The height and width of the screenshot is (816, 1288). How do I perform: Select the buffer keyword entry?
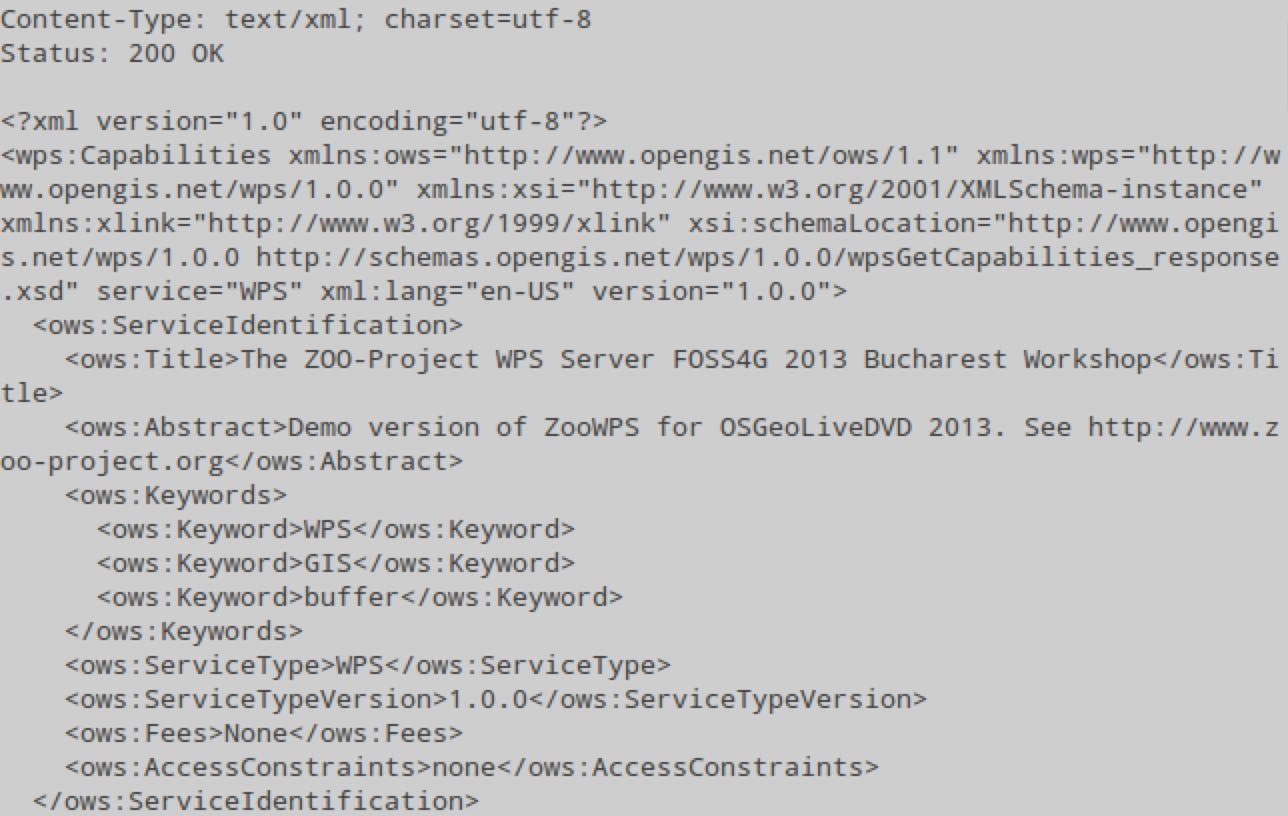coord(359,597)
